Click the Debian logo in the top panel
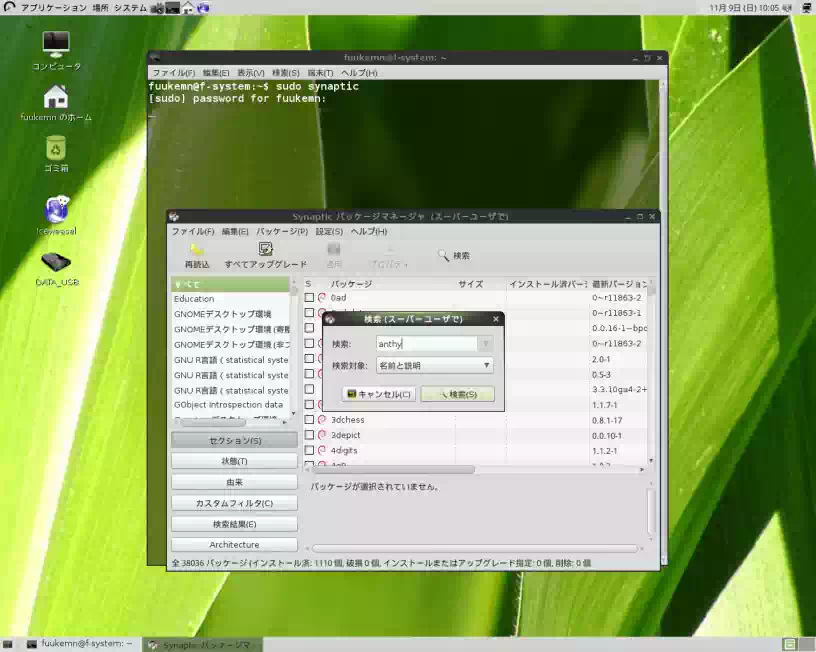 pyautogui.click(x=9, y=7)
